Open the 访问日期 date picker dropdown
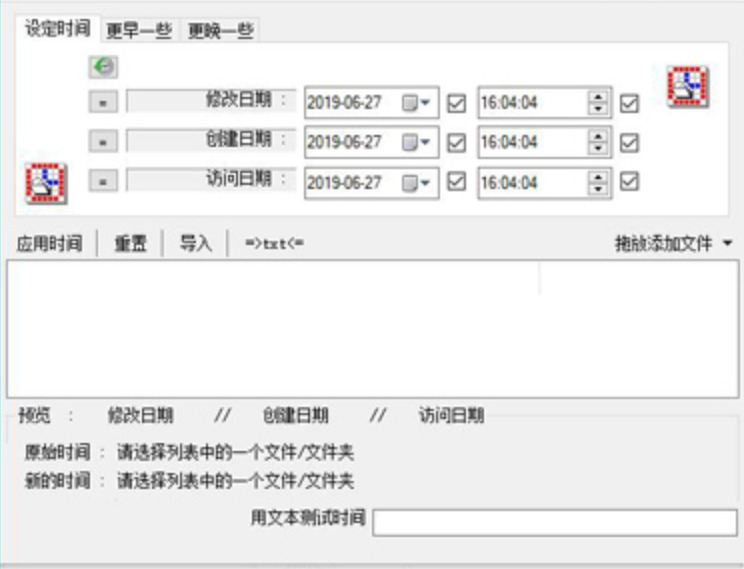Screen dimensions: 744x569 (x=416, y=183)
